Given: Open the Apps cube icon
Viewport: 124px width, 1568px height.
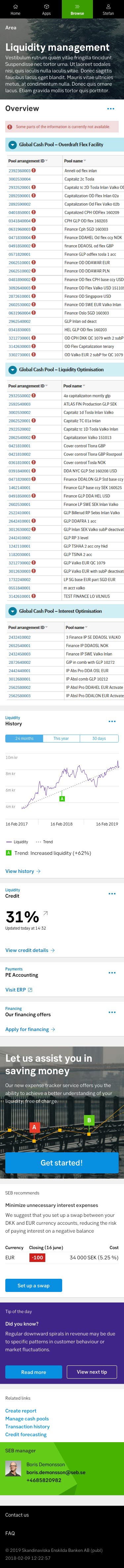Looking at the screenshot, I should (46, 6).
